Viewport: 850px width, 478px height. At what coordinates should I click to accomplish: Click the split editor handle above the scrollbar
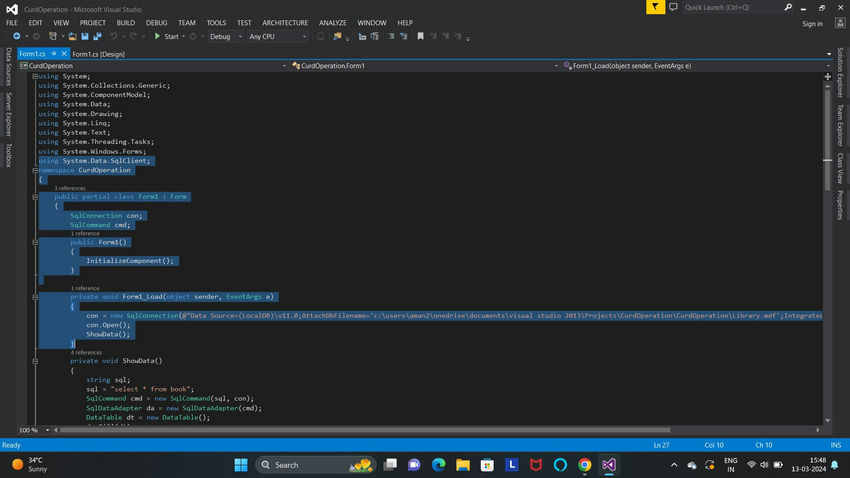(x=827, y=76)
